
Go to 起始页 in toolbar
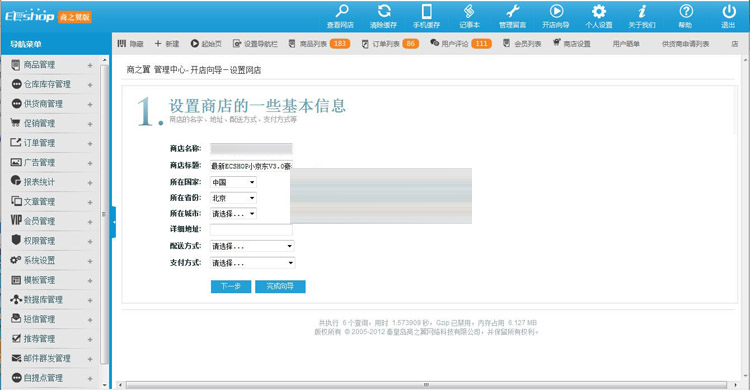click(206, 44)
